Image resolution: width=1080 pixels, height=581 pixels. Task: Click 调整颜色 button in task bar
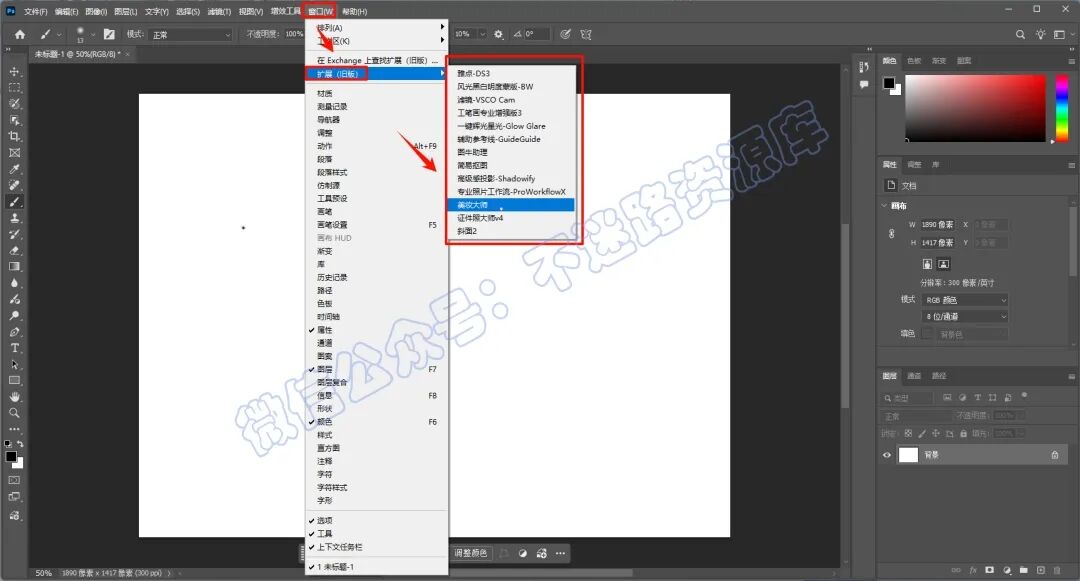coord(470,553)
